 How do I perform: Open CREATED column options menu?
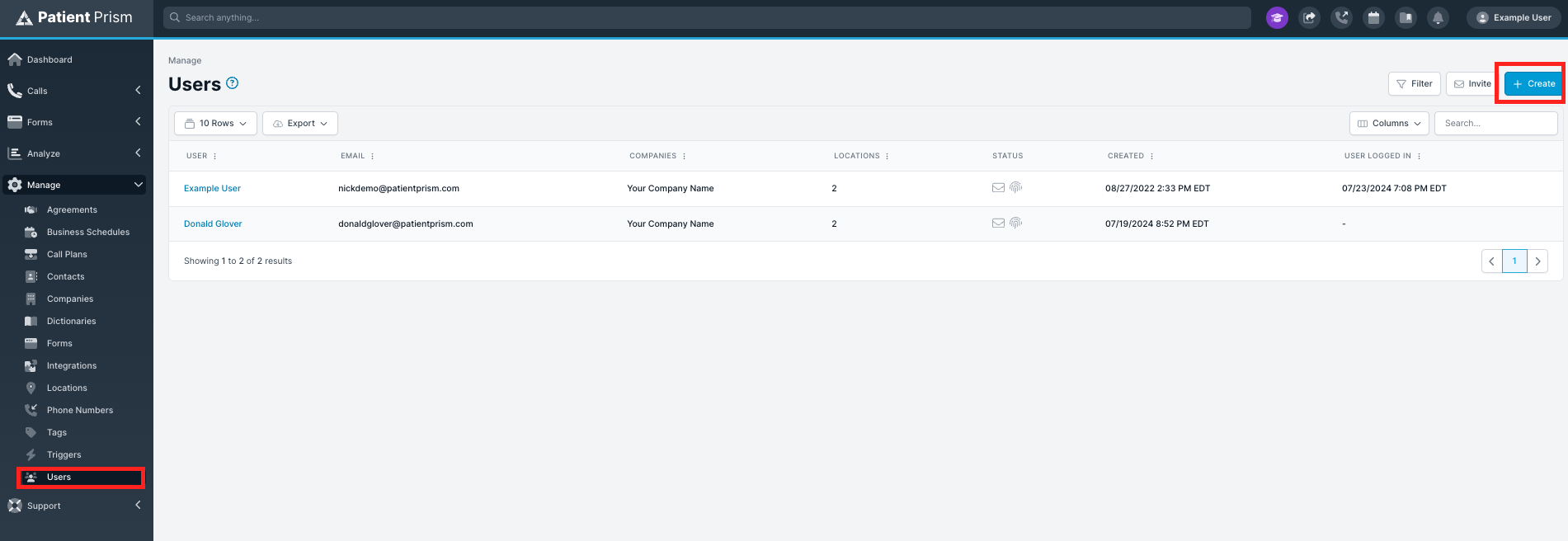1151,156
